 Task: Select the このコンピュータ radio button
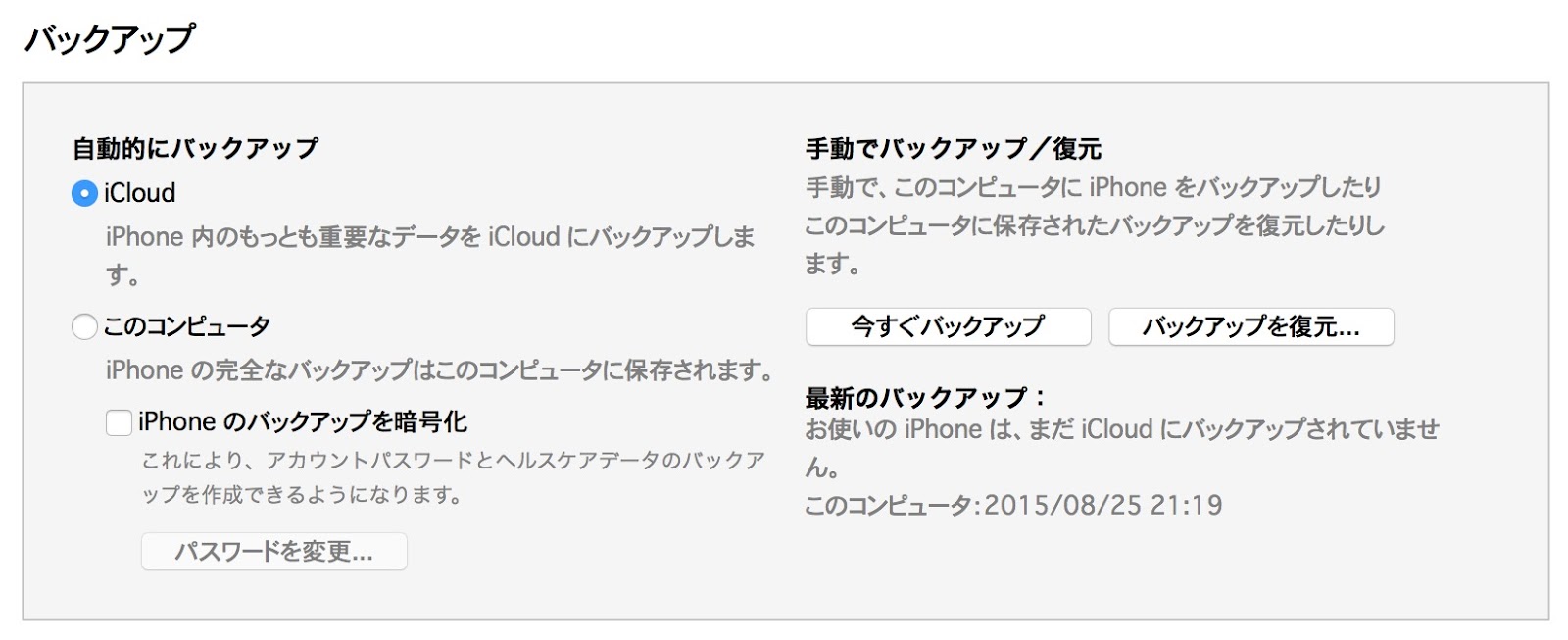[84, 326]
